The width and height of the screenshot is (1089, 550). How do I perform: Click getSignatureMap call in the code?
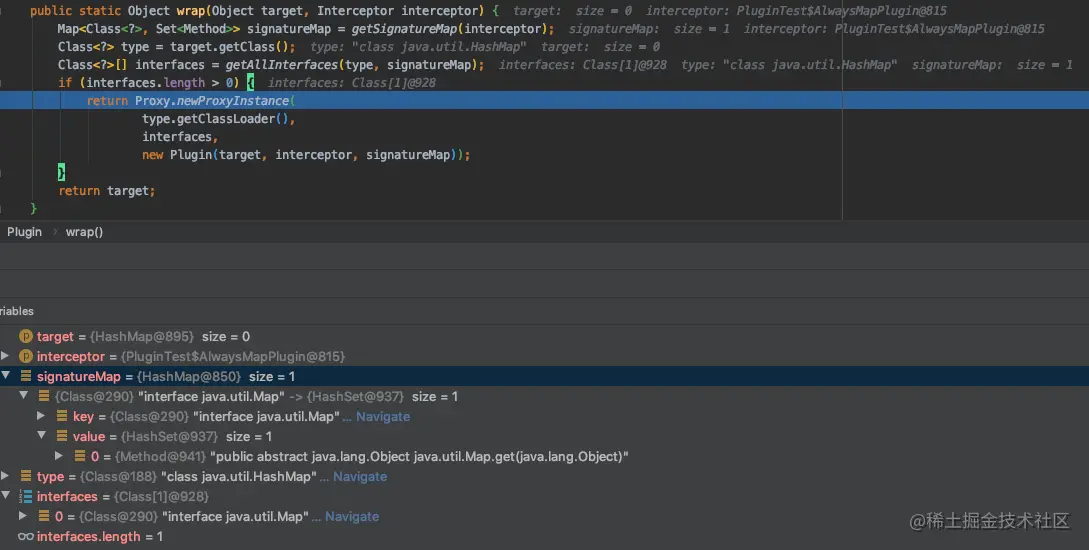(x=404, y=28)
